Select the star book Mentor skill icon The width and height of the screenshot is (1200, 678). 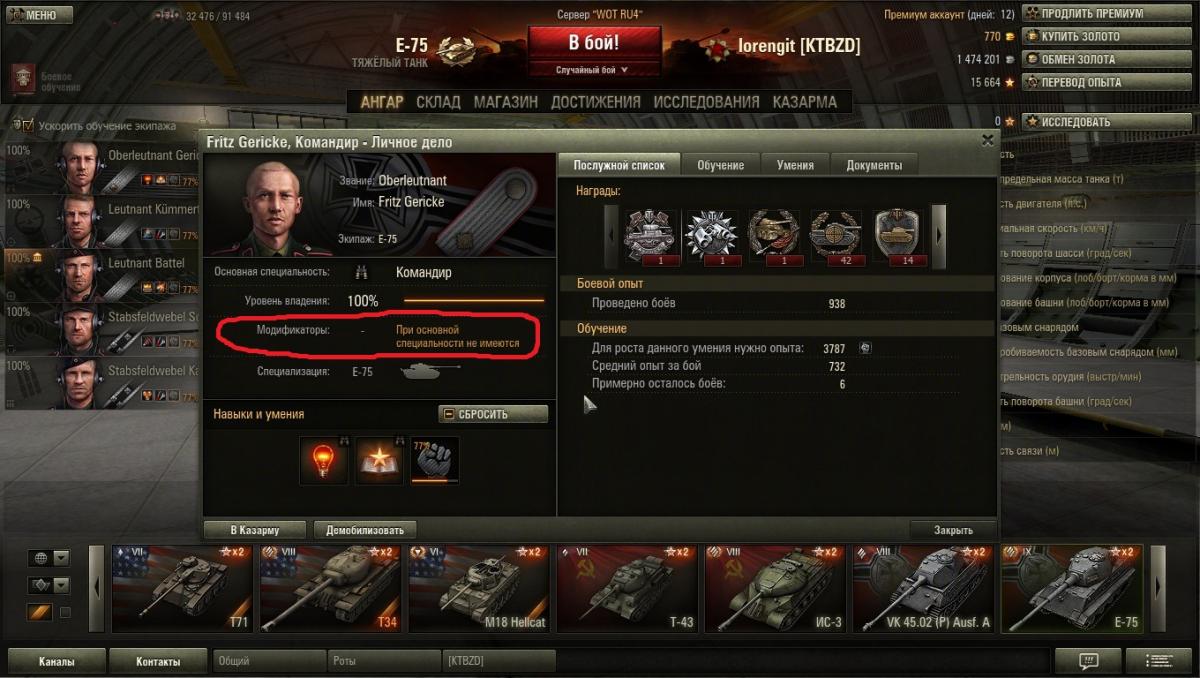(x=379, y=461)
